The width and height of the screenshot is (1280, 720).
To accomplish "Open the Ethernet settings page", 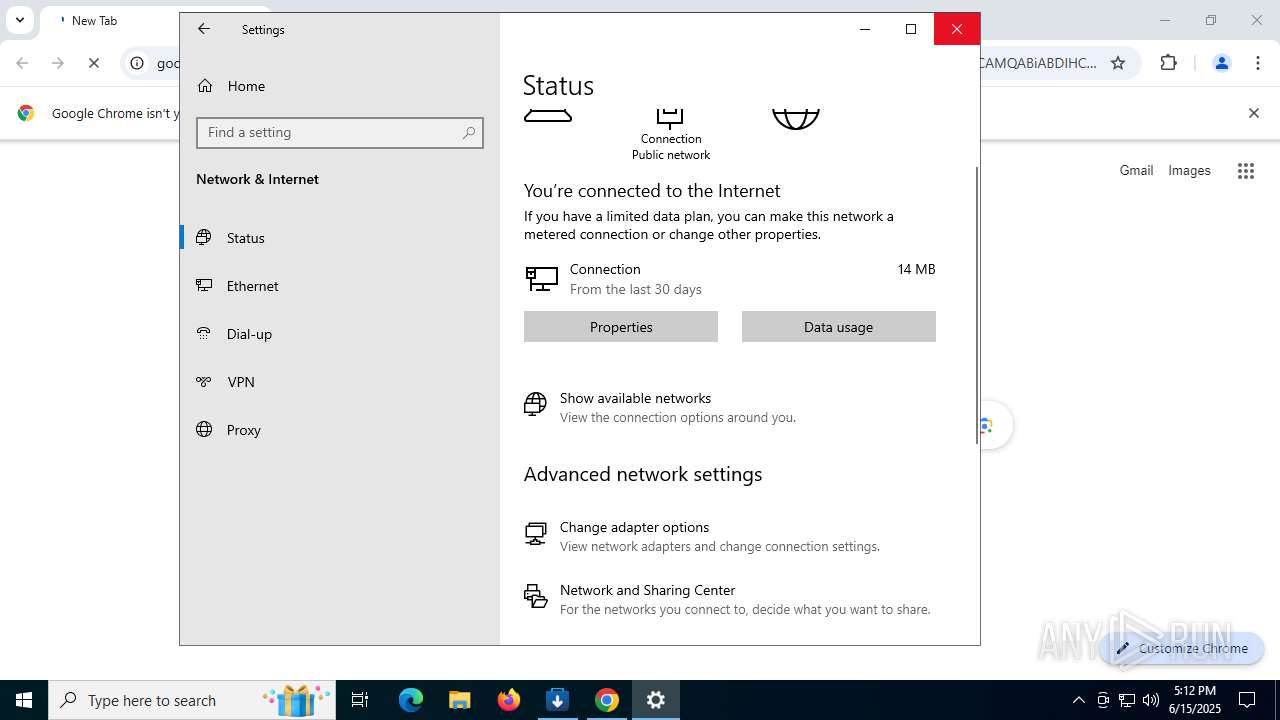I will [x=340, y=286].
